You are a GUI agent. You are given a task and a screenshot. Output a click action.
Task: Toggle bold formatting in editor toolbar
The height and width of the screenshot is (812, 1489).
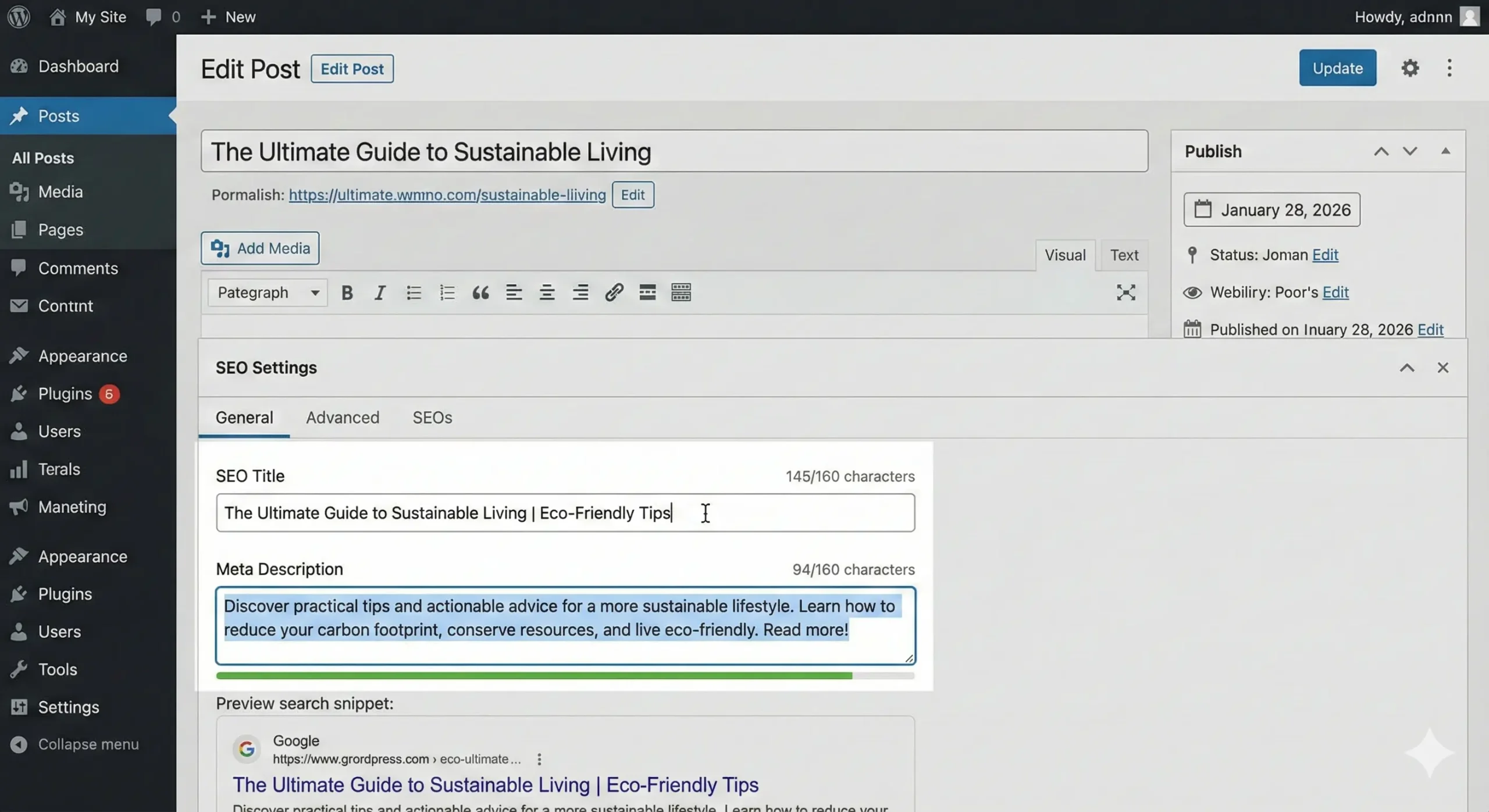pos(347,293)
